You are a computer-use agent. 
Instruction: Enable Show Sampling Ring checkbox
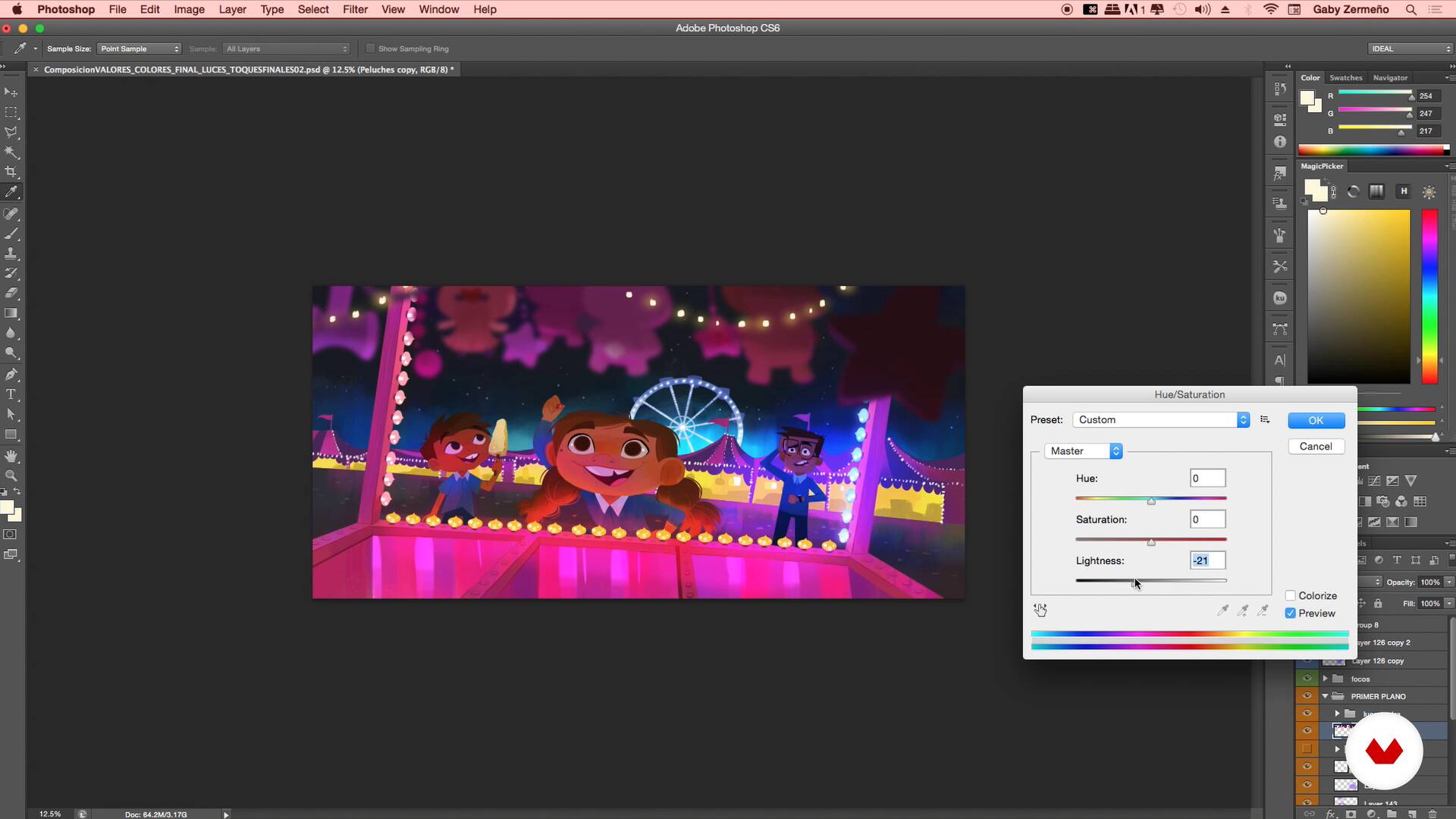click(x=371, y=49)
